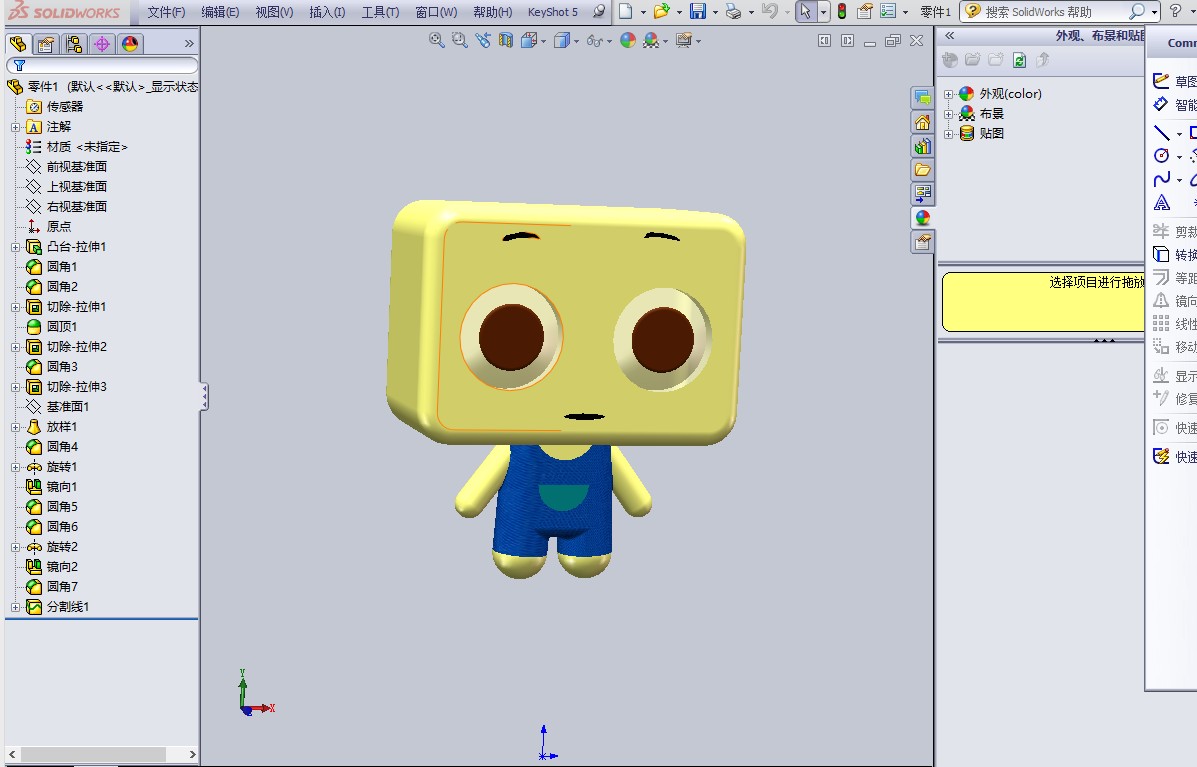The image size is (1197, 767).
Task: Open the PropertyManager tab
Action: [x=46, y=44]
